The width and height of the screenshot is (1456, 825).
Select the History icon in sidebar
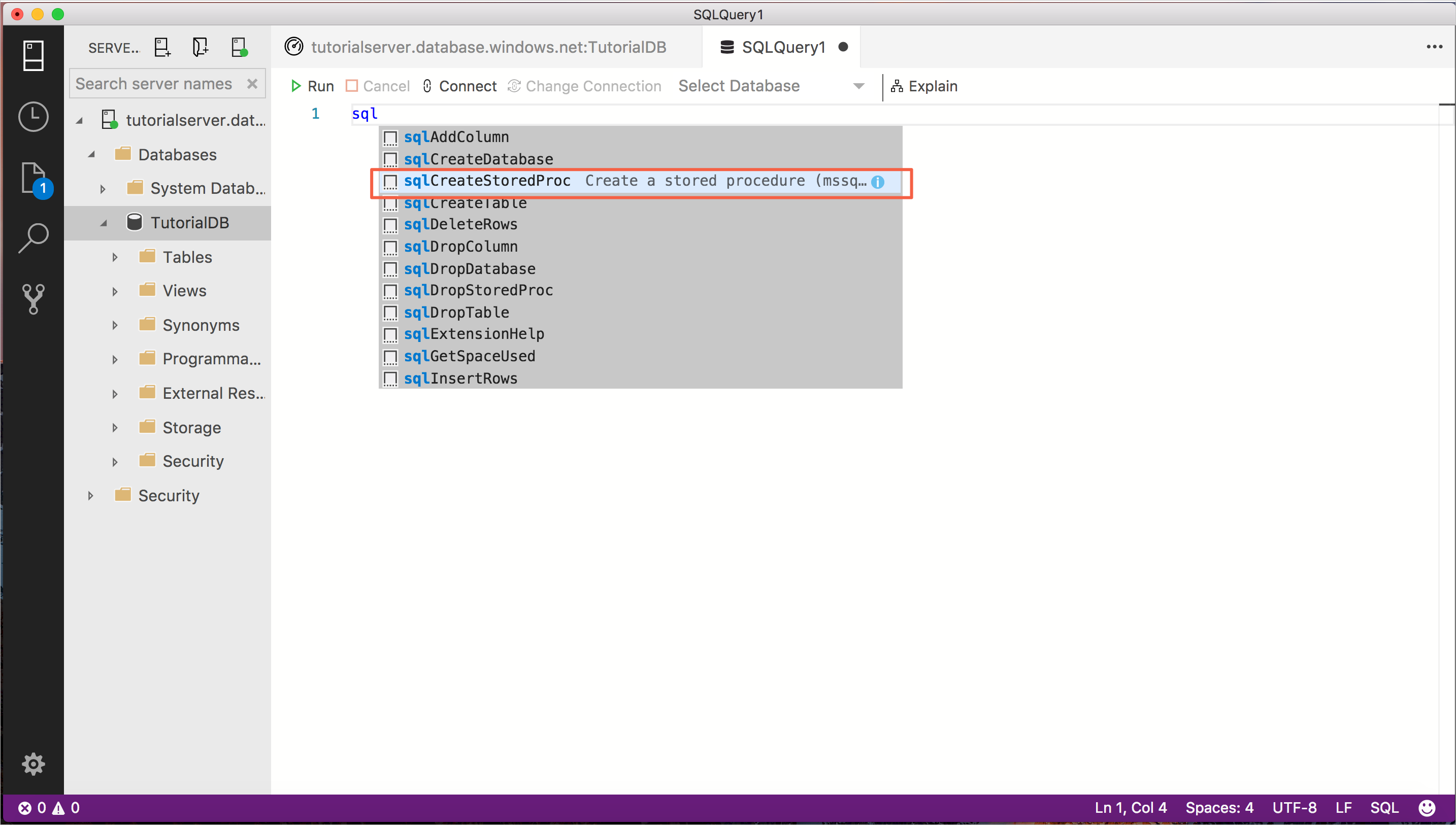coord(32,116)
